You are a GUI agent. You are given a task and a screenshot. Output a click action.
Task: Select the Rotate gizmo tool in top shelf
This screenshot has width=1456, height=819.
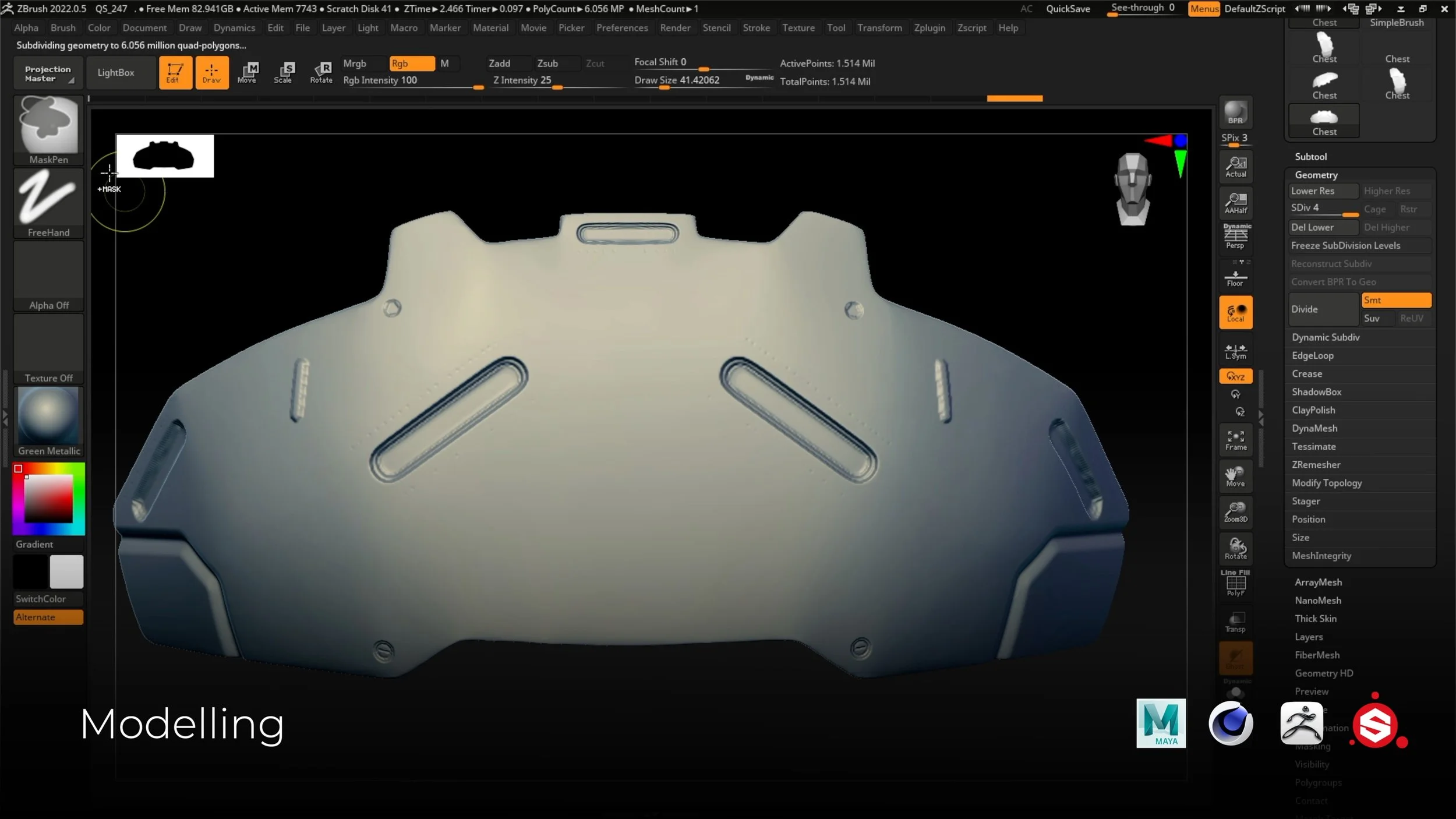pos(321,72)
